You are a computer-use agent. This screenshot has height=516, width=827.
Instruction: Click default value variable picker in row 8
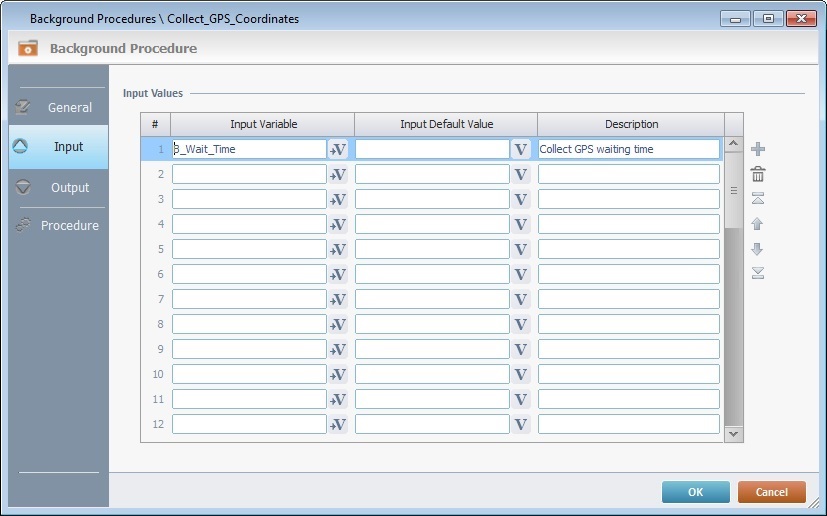(x=520, y=324)
